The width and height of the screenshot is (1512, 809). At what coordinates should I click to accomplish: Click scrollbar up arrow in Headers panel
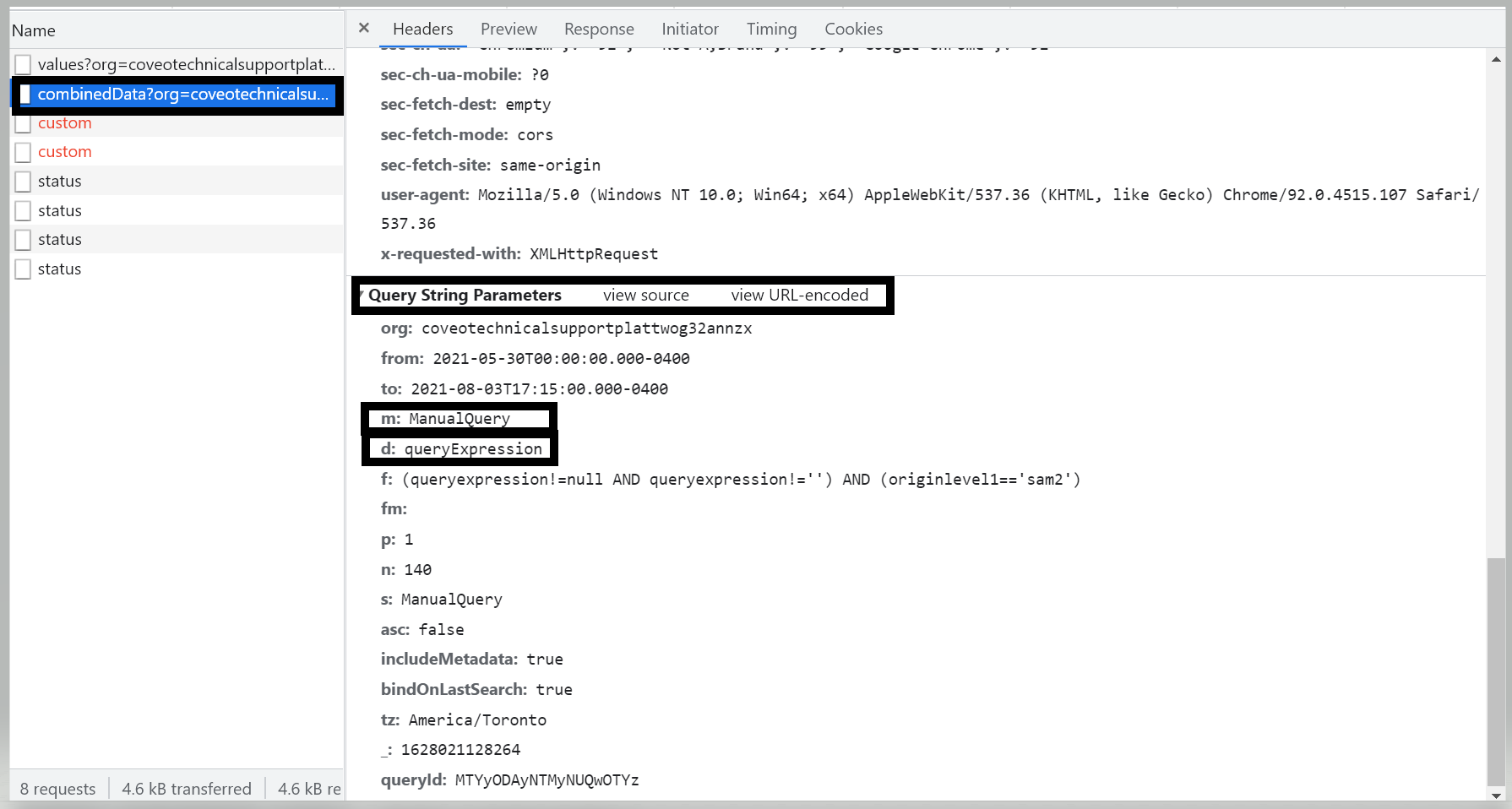(x=1496, y=59)
